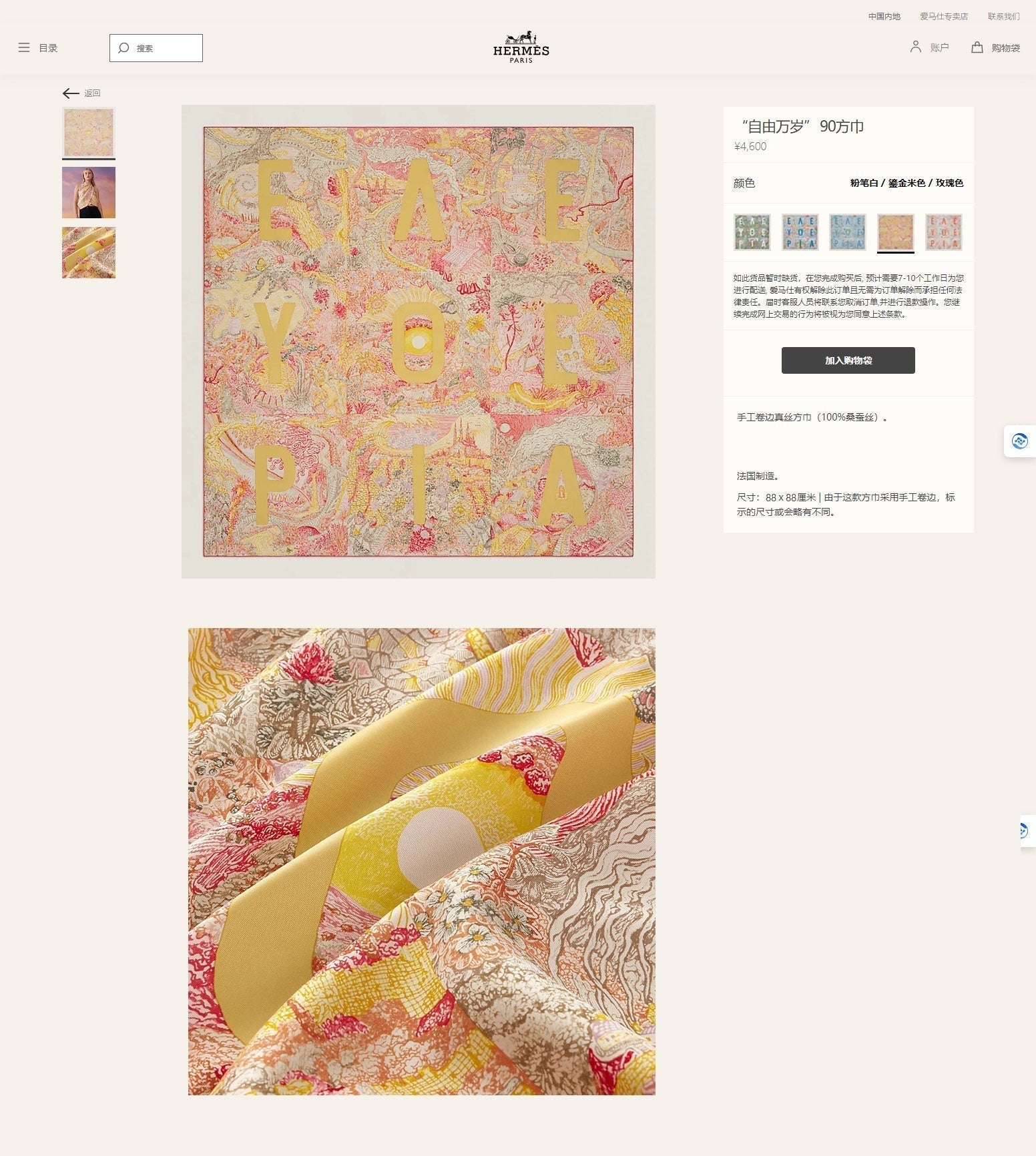Open the 爱马仕专卖店 stores link
The height and width of the screenshot is (1156, 1036).
click(944, 17)
